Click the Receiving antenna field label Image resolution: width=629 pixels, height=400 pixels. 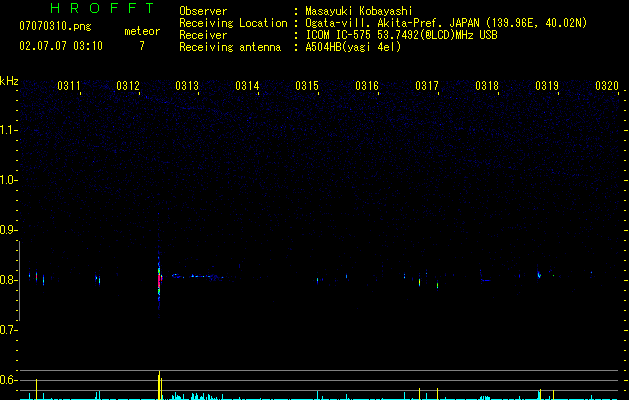point(230,47)
